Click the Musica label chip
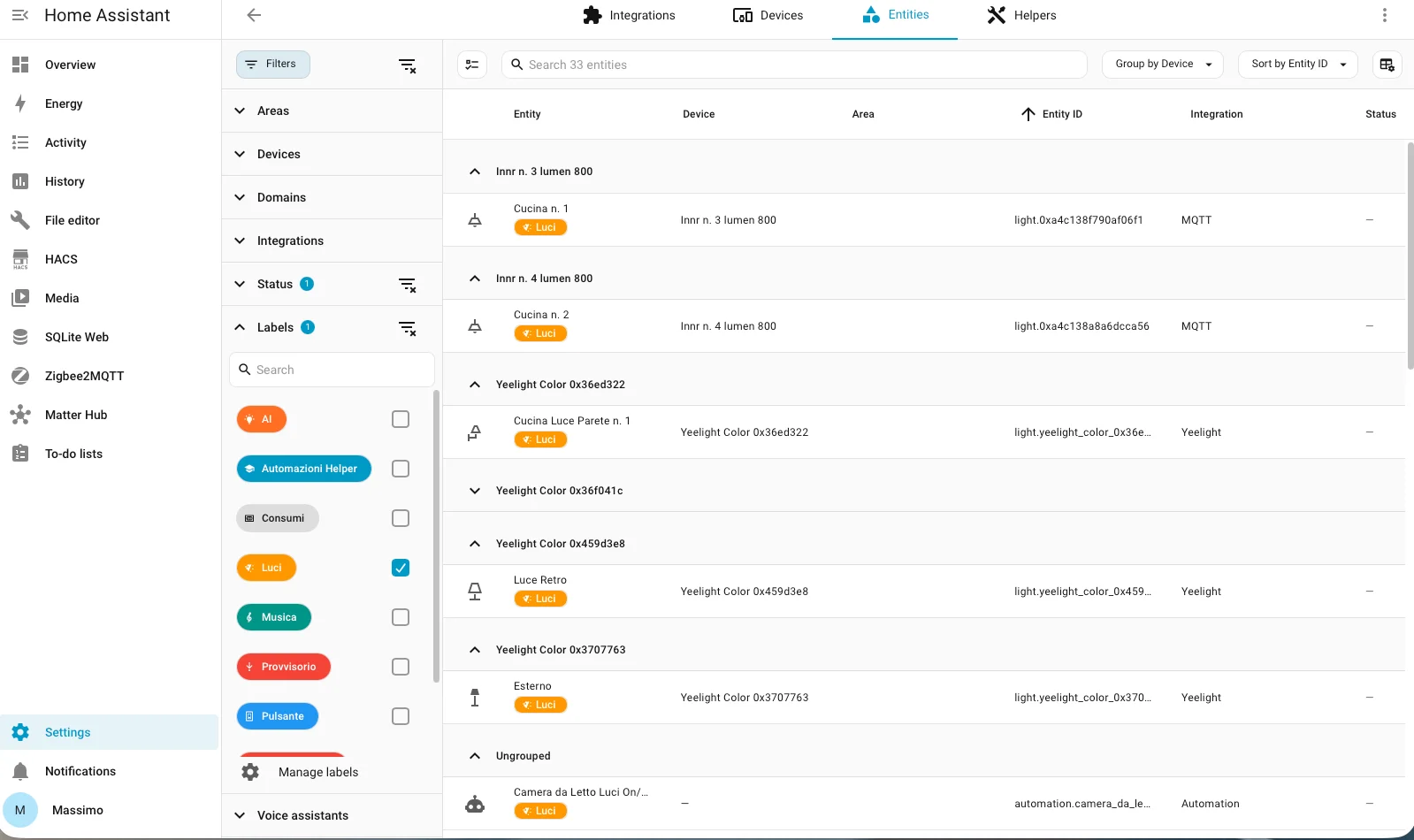The width and height of the screenshot is (1414, 840). click(x=274, y=617)
